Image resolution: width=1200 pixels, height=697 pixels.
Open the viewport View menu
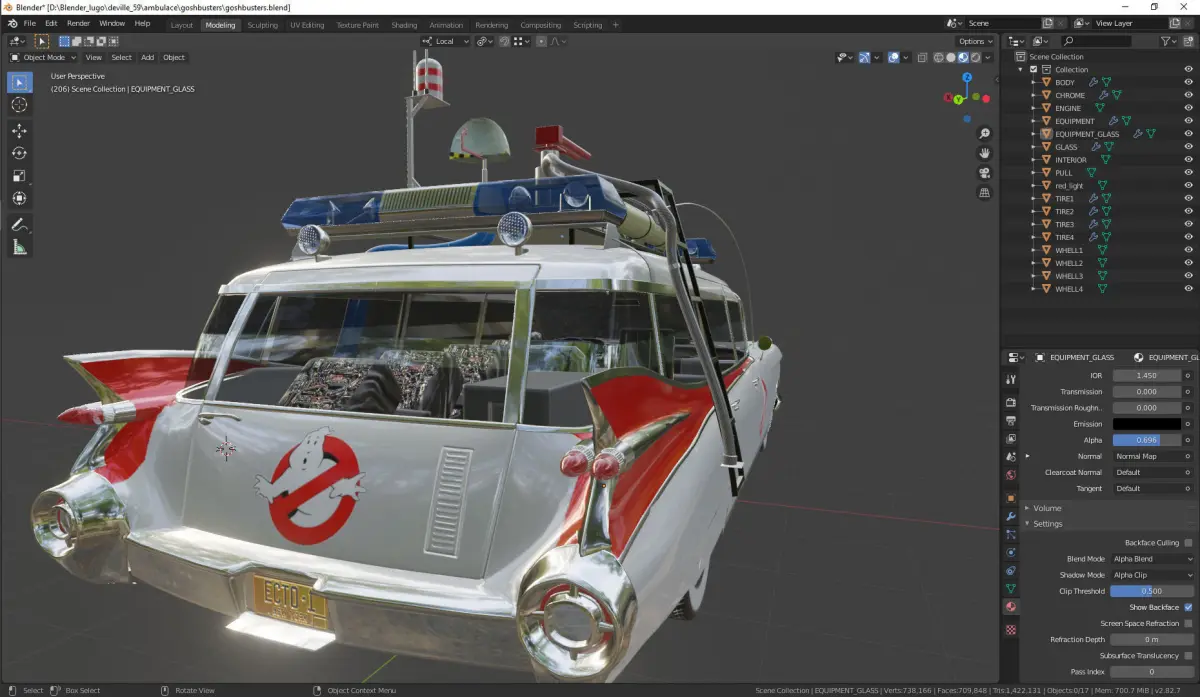click(93, 57)
